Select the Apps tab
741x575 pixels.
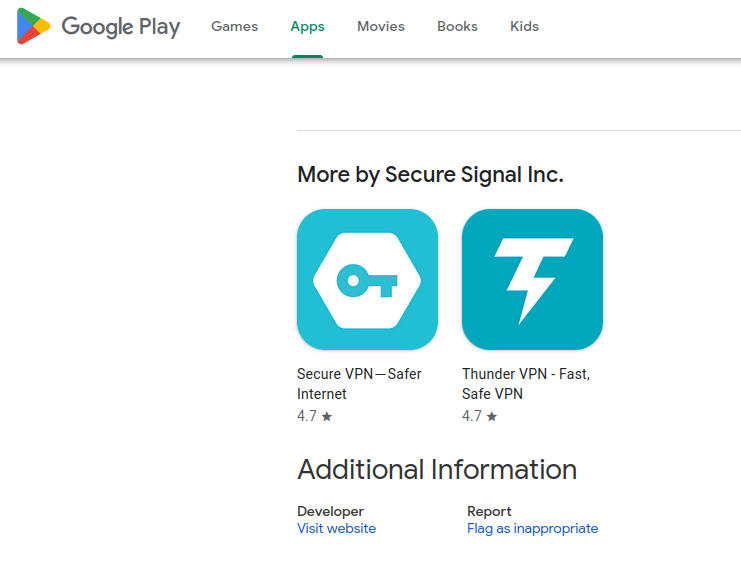click(307, 26)
